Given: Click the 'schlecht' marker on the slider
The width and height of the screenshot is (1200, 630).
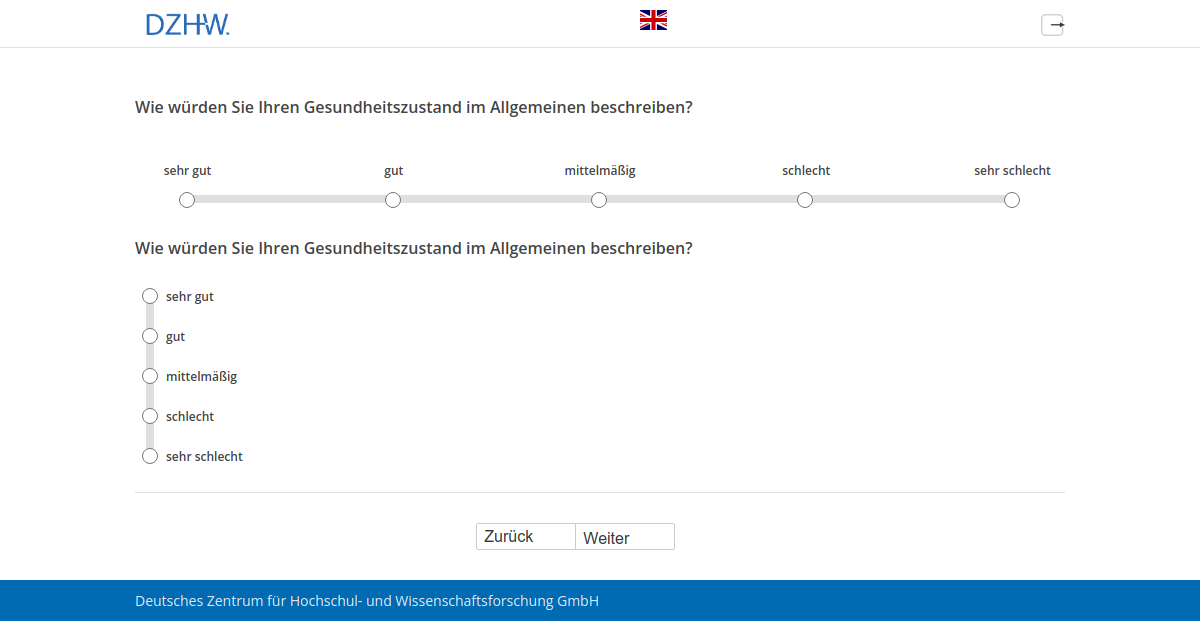Looking at the screenshot, I should 805,200.
